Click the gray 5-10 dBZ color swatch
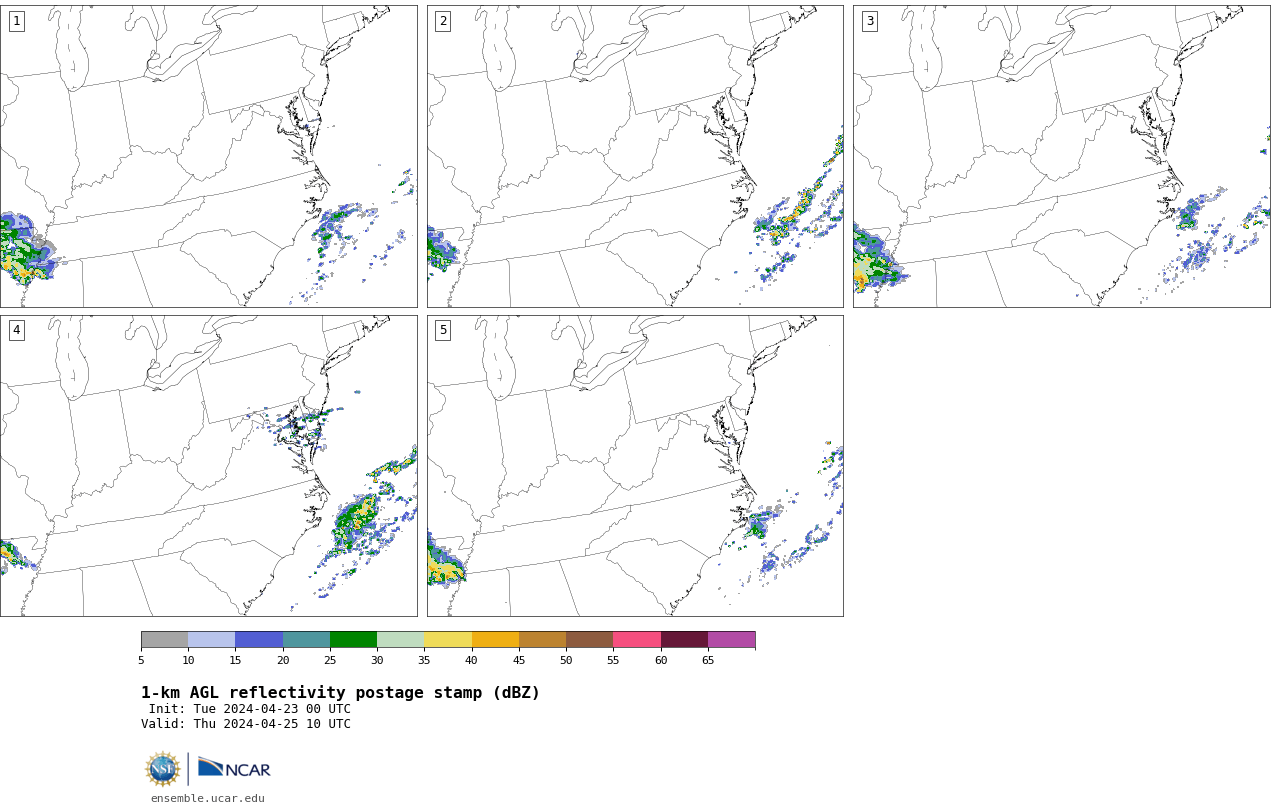The image size is (1280, 809). [x=164, y=640]
